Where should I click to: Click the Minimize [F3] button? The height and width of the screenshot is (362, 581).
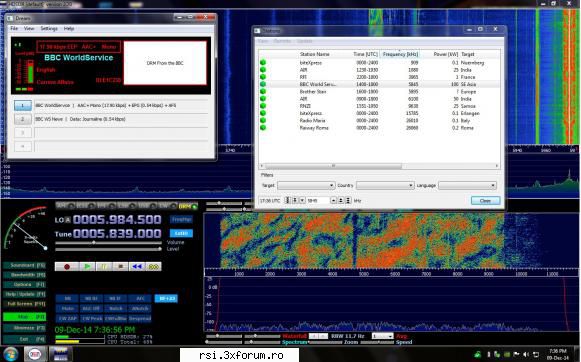click(24, 328)
